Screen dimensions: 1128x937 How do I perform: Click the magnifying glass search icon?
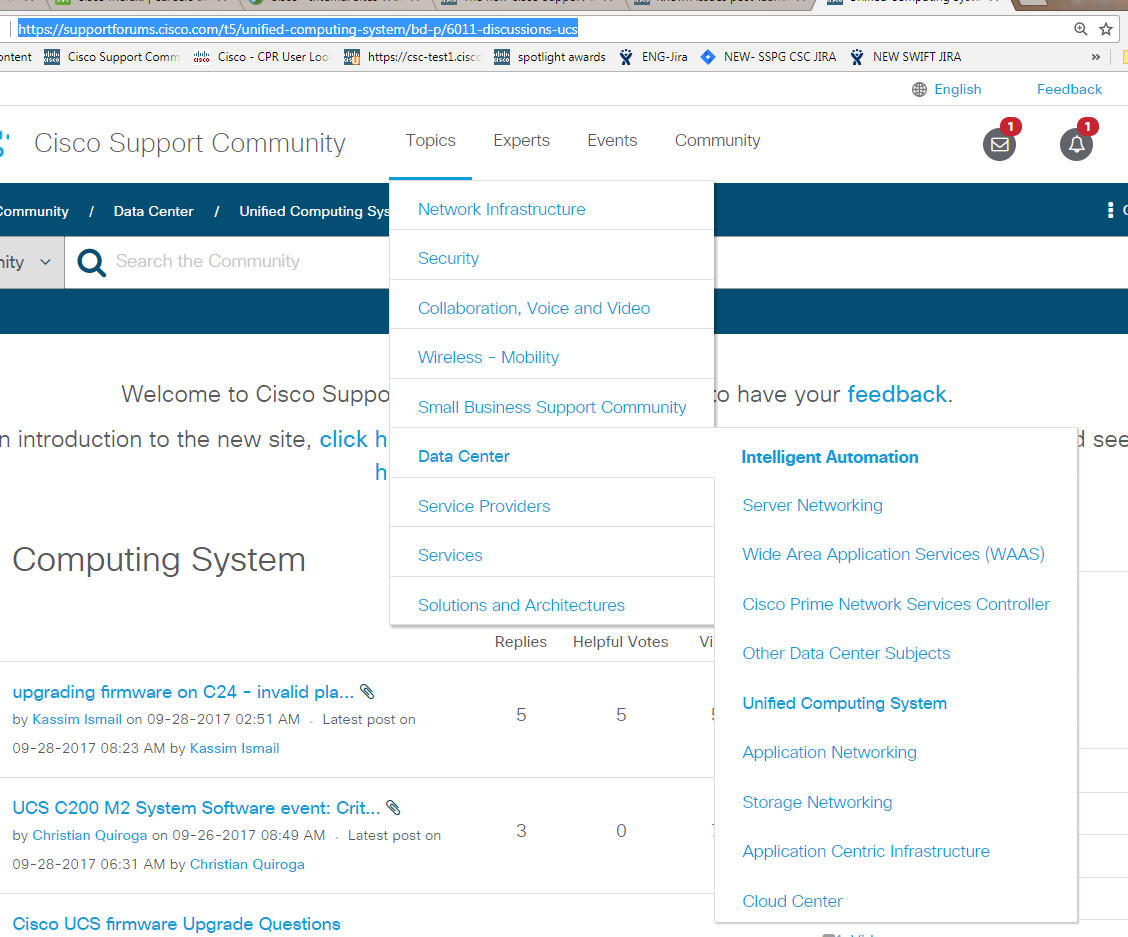(91, 261)
